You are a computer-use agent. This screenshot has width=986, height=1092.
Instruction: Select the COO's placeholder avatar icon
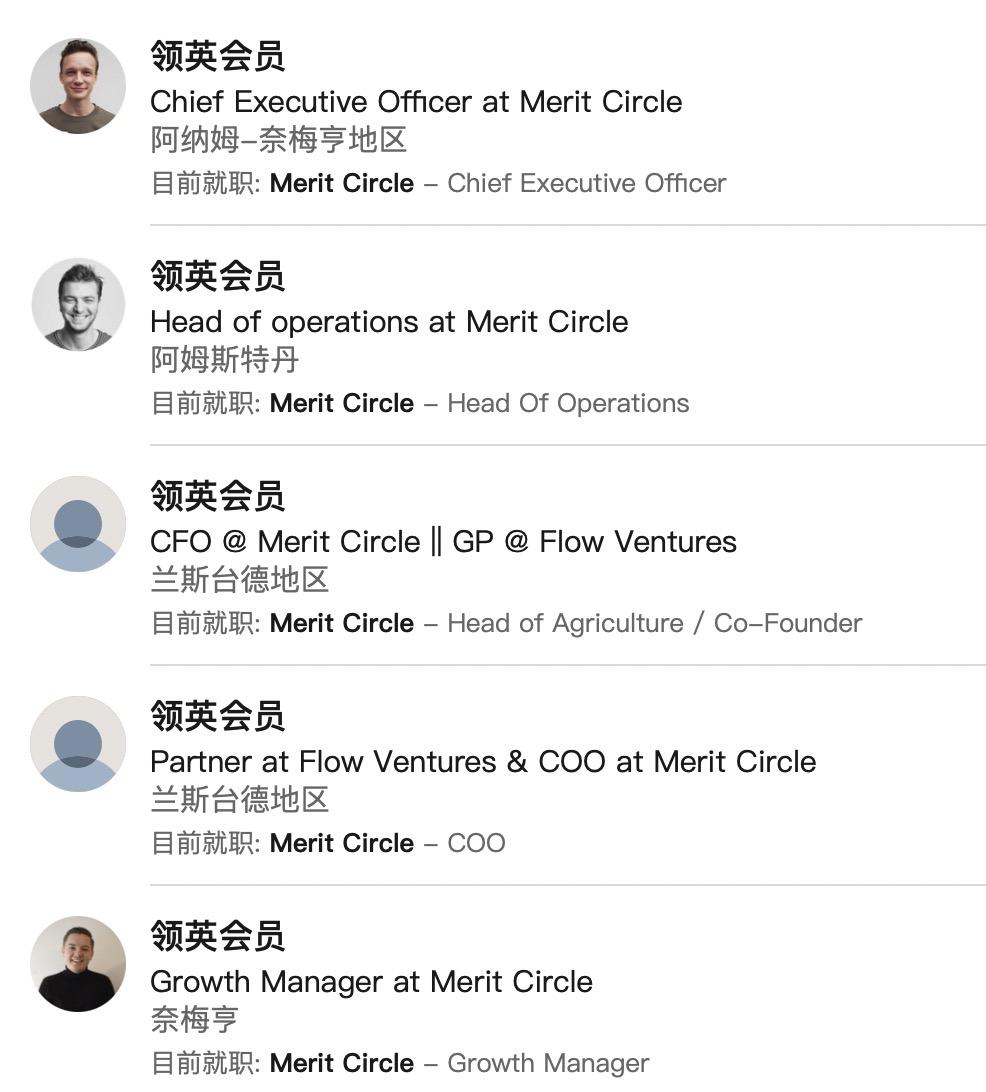[78, 744]
